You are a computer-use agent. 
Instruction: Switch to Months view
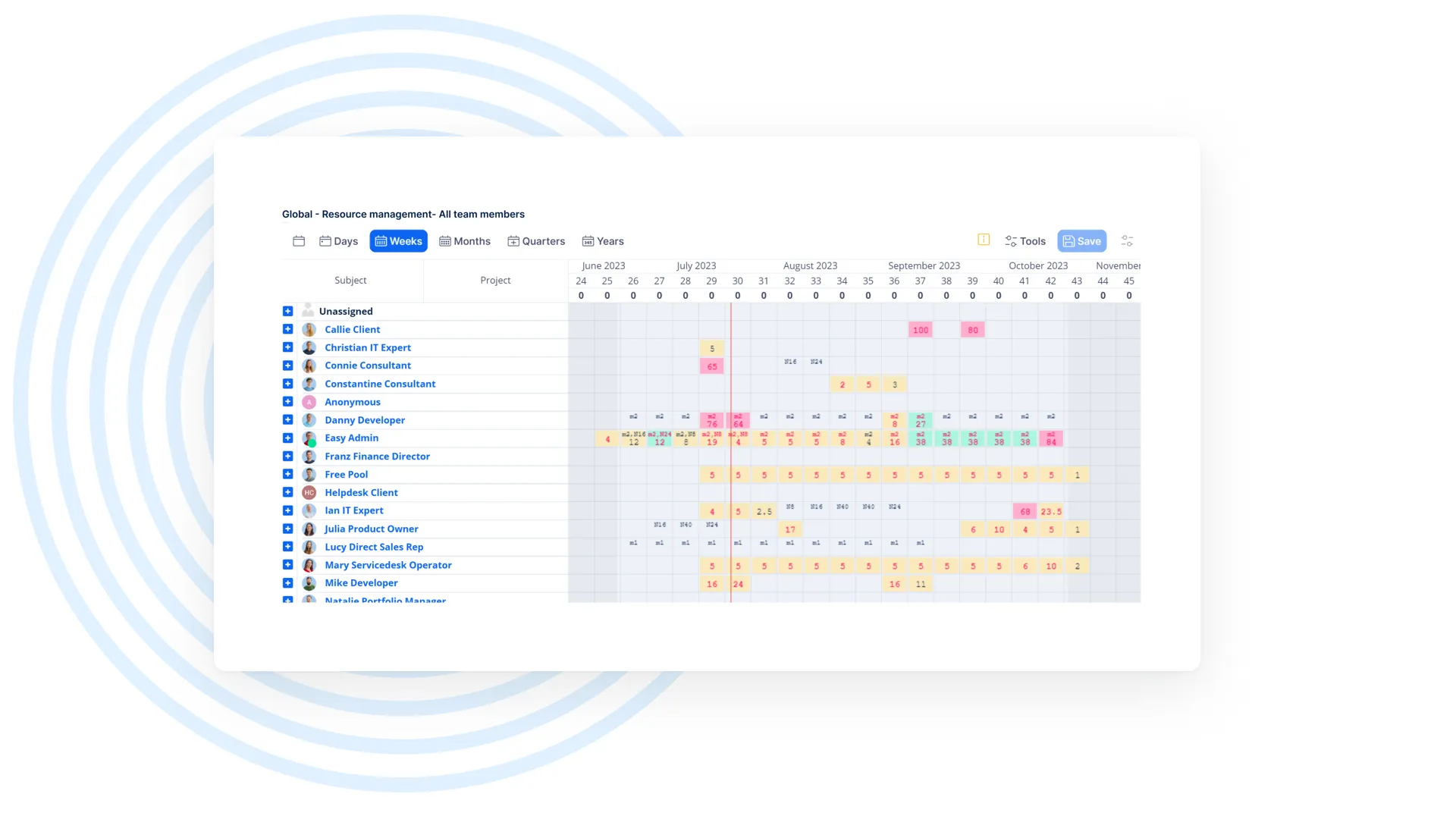pyautogui.click(x=465, y=241)
